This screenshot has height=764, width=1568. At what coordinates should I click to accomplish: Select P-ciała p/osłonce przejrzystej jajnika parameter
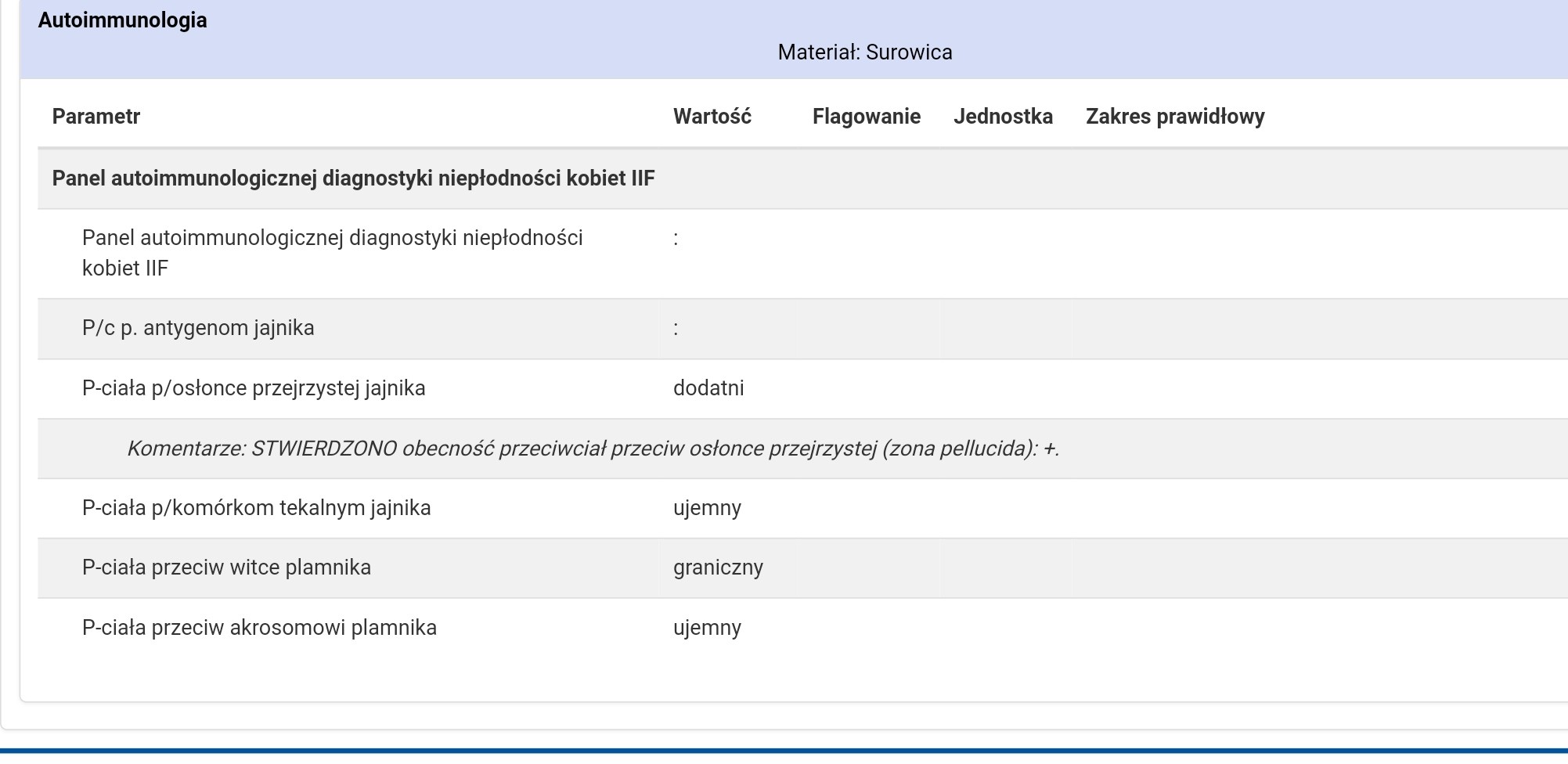[254, 388]
